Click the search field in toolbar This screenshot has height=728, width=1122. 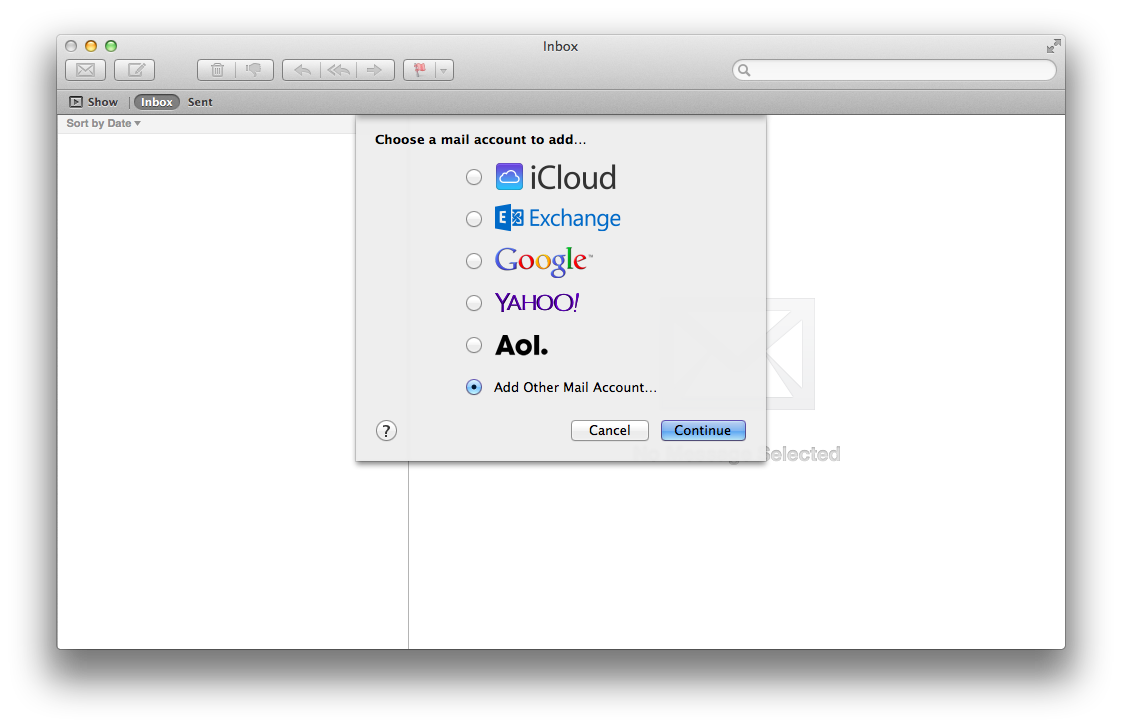(894, 70)
